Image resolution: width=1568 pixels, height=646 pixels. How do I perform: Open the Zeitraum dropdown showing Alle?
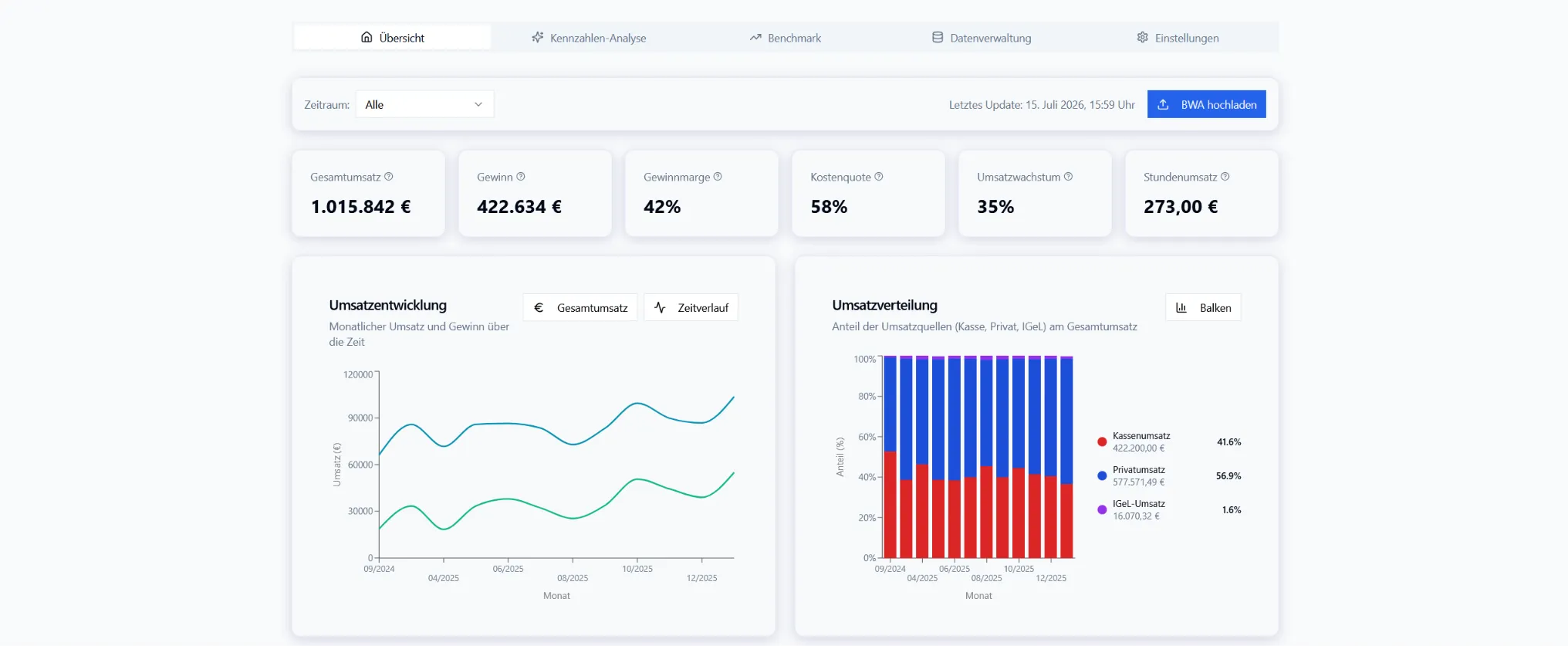[424, 104]
